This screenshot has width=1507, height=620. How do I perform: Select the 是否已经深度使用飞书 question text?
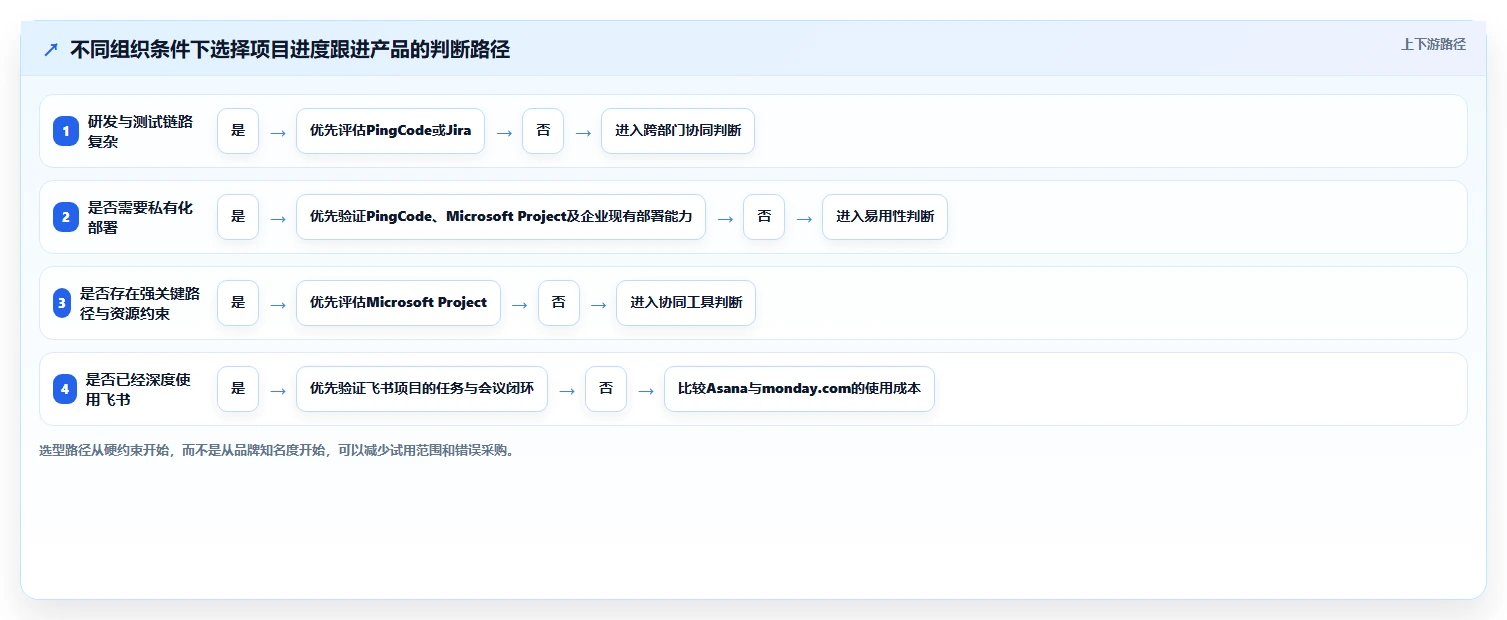click(x=138, y=389)
